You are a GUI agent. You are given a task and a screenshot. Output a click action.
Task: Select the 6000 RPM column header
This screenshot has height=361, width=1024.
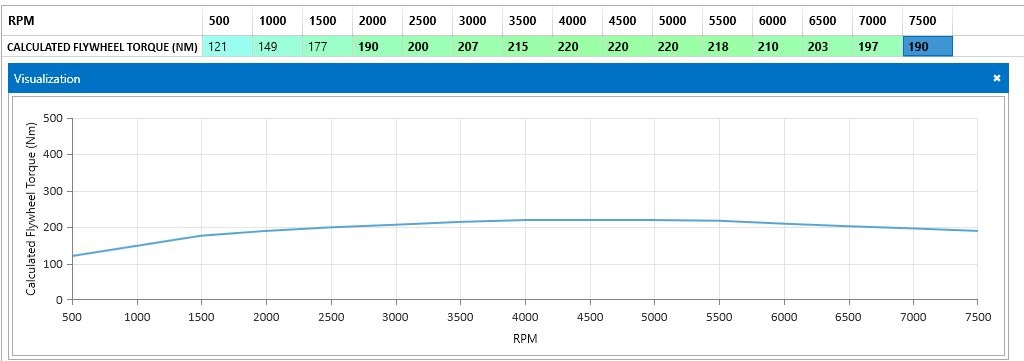tap(778, 21)
